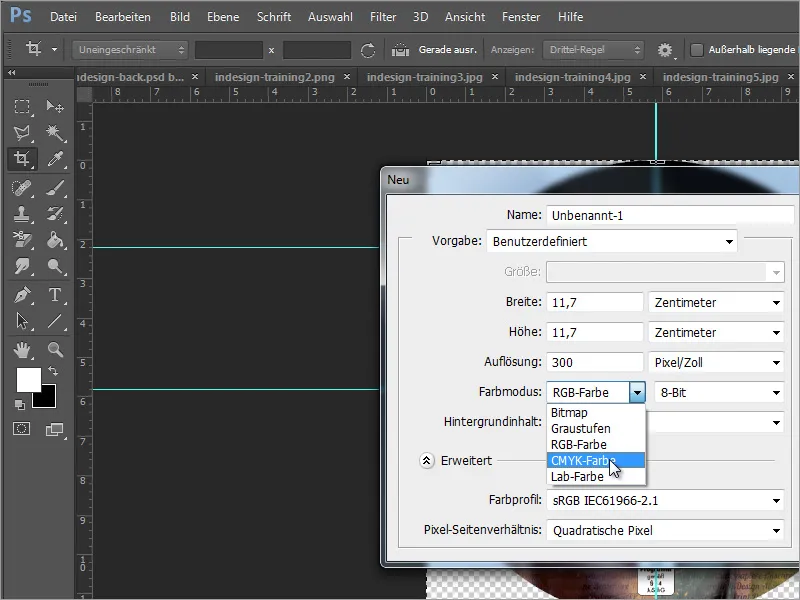Viewport: 800px width, 600px height.
Task: Click the Auflösung value field
Action: (594, 362)
